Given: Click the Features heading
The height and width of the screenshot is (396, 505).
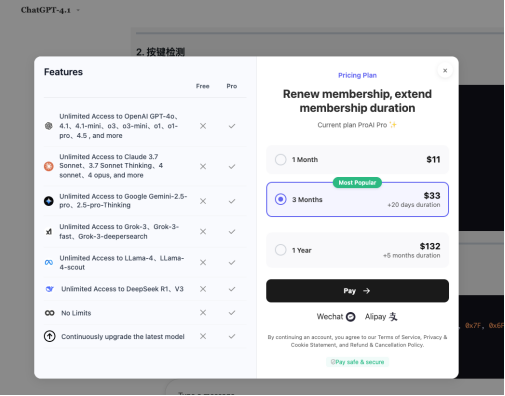Looking at the screenshot, I should point(63,72).
